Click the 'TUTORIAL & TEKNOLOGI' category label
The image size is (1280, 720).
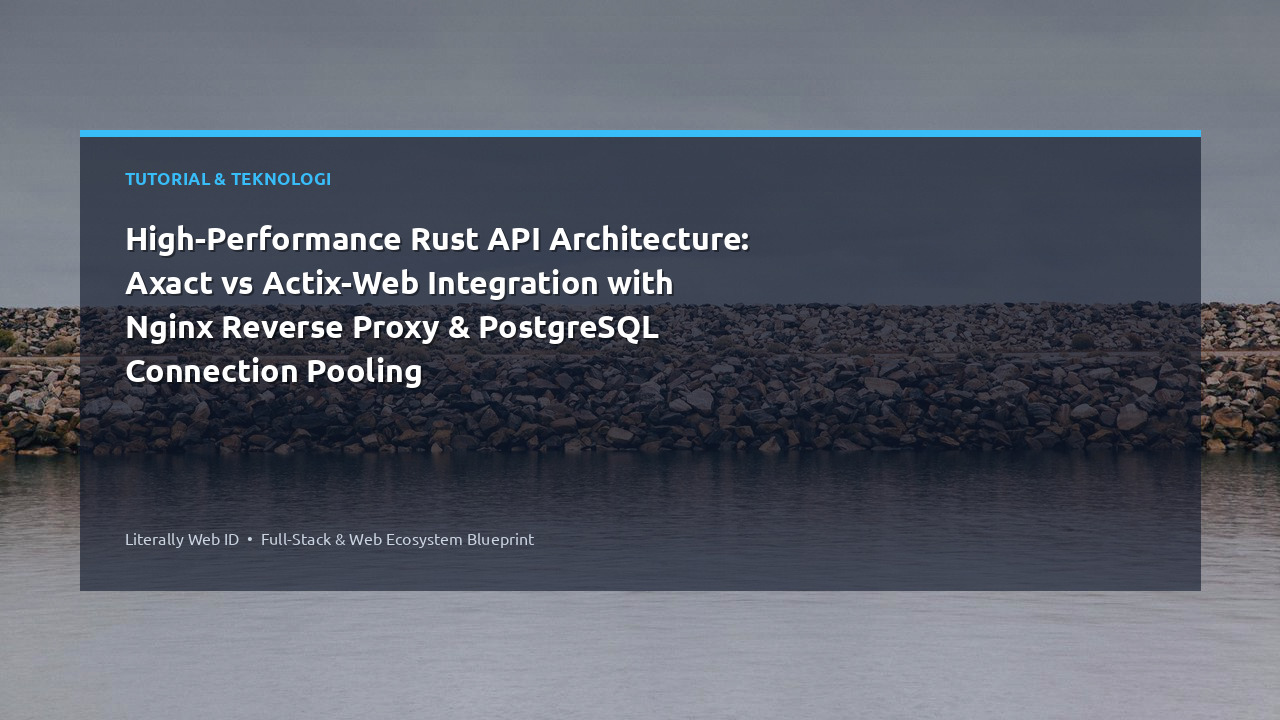[228, 179]
